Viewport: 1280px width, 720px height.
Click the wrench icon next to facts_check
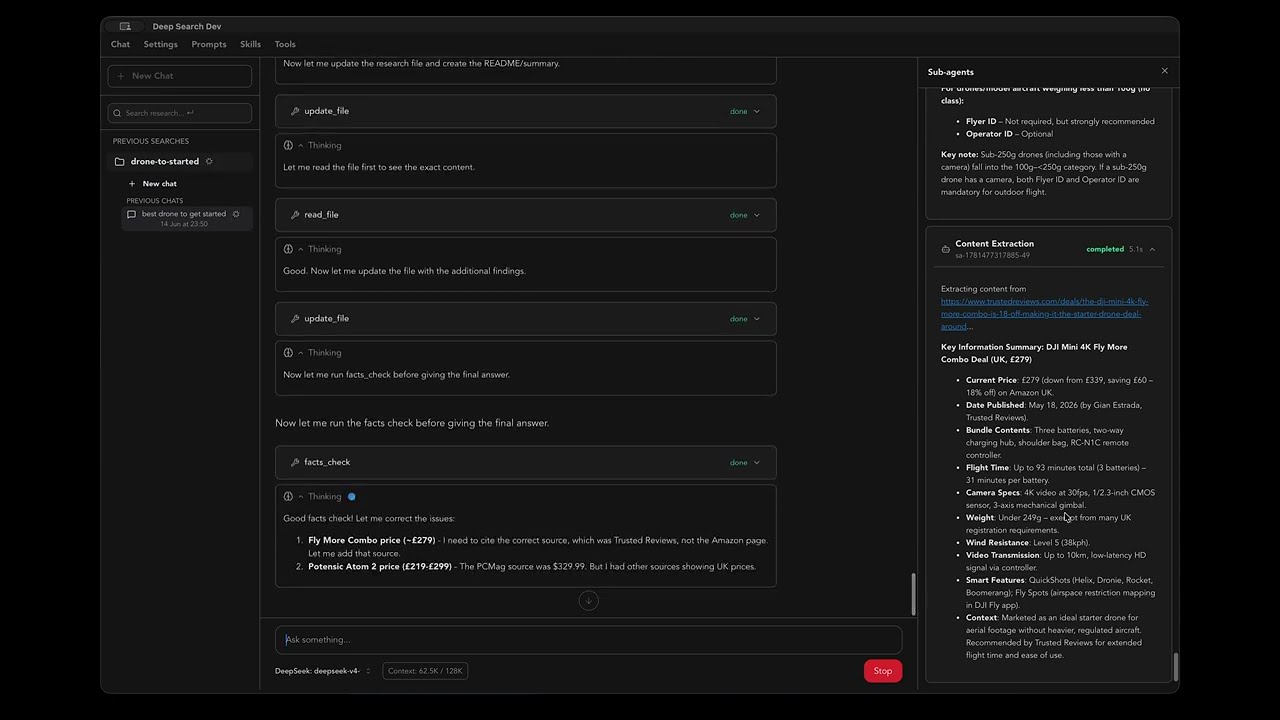(295, 462)
